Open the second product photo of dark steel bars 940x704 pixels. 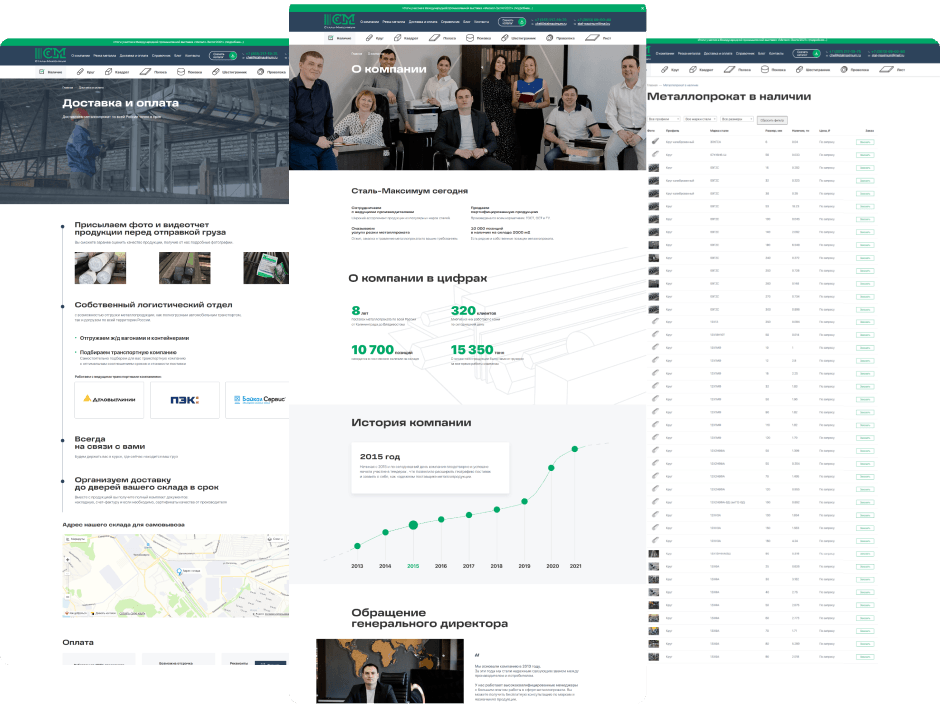pos(185,267)
